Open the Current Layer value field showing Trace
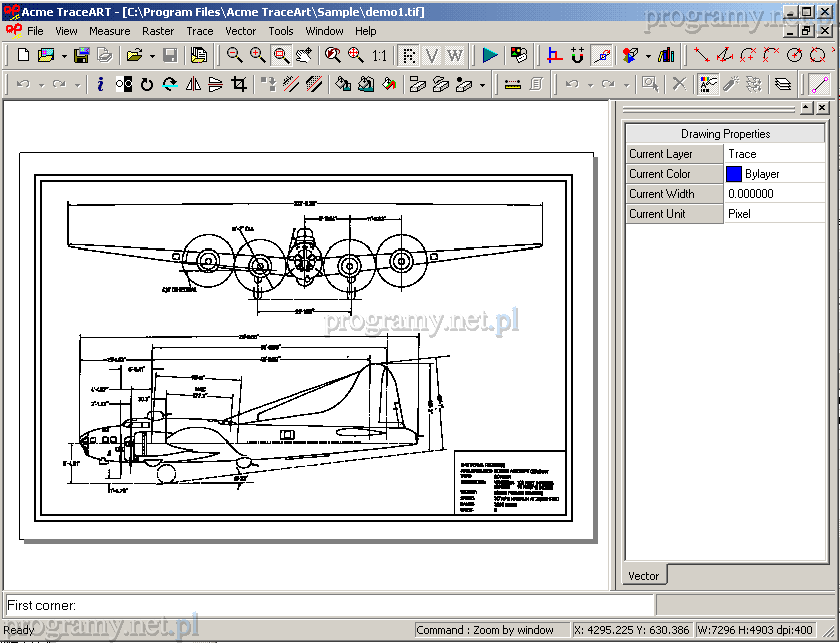Image resolution: width=840 pixels, height=643 pixels. pyautogui.click(x=774, y=154)
